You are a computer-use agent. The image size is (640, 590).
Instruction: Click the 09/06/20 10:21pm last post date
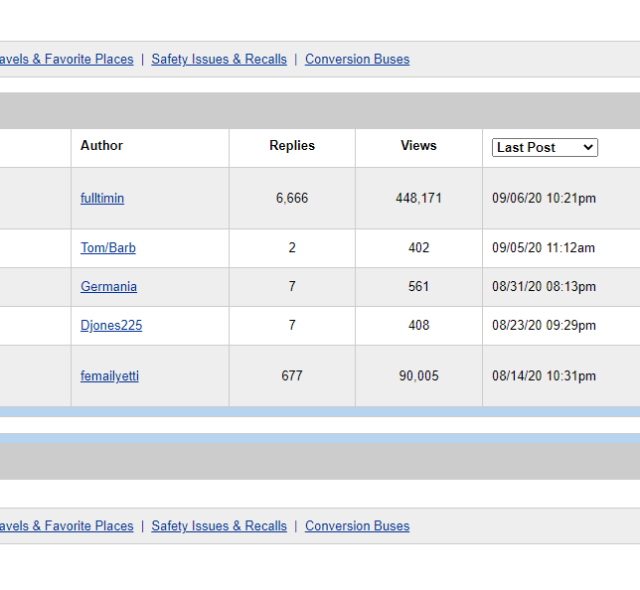click(544, 198)
